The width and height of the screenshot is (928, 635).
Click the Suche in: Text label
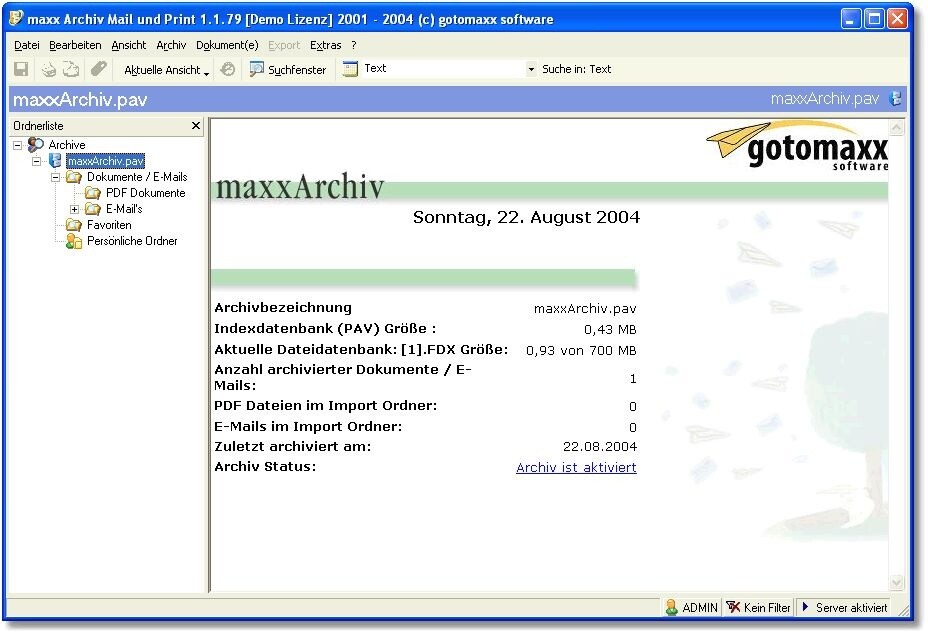576,69
